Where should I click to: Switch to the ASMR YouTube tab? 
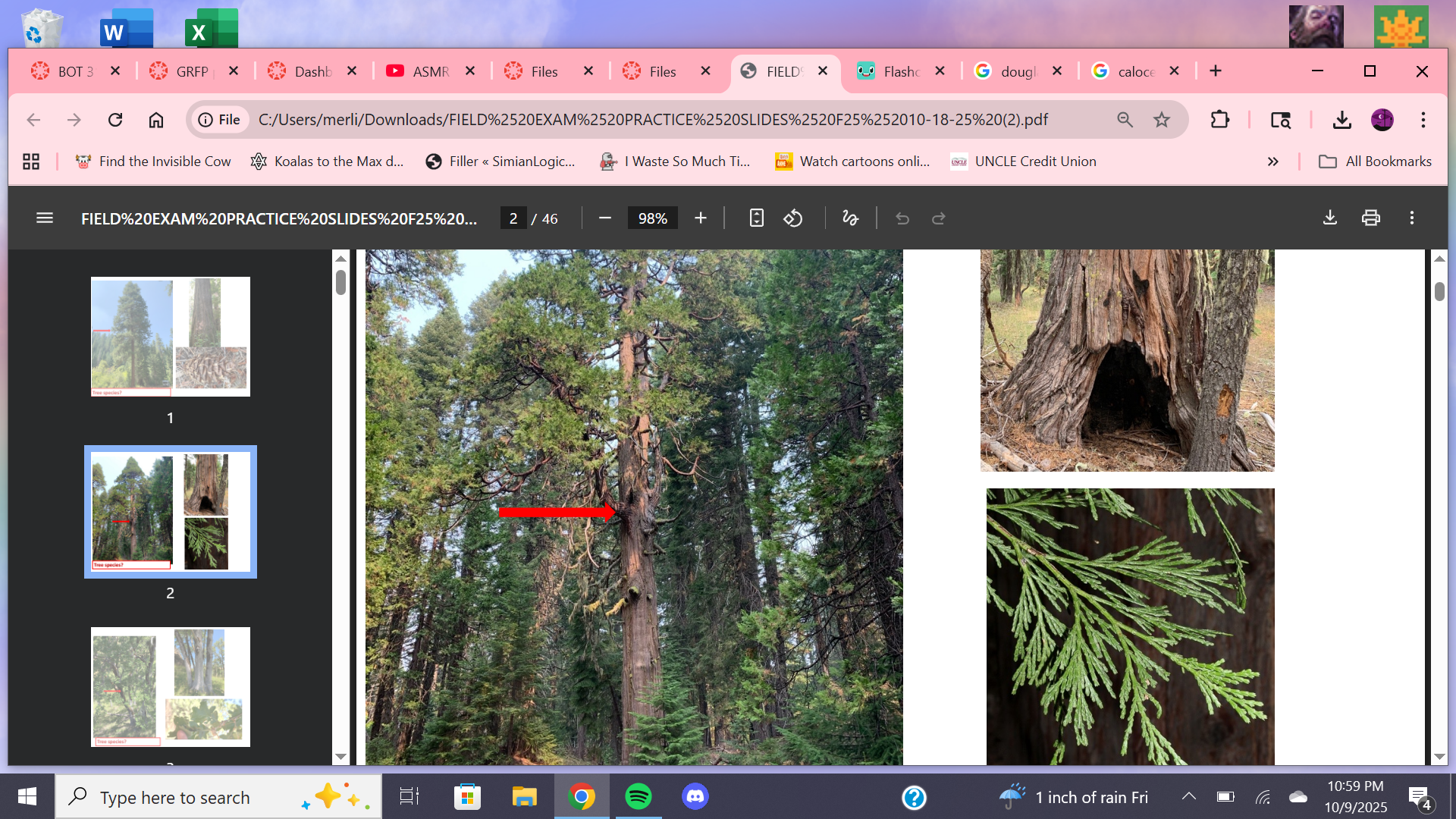428,71
